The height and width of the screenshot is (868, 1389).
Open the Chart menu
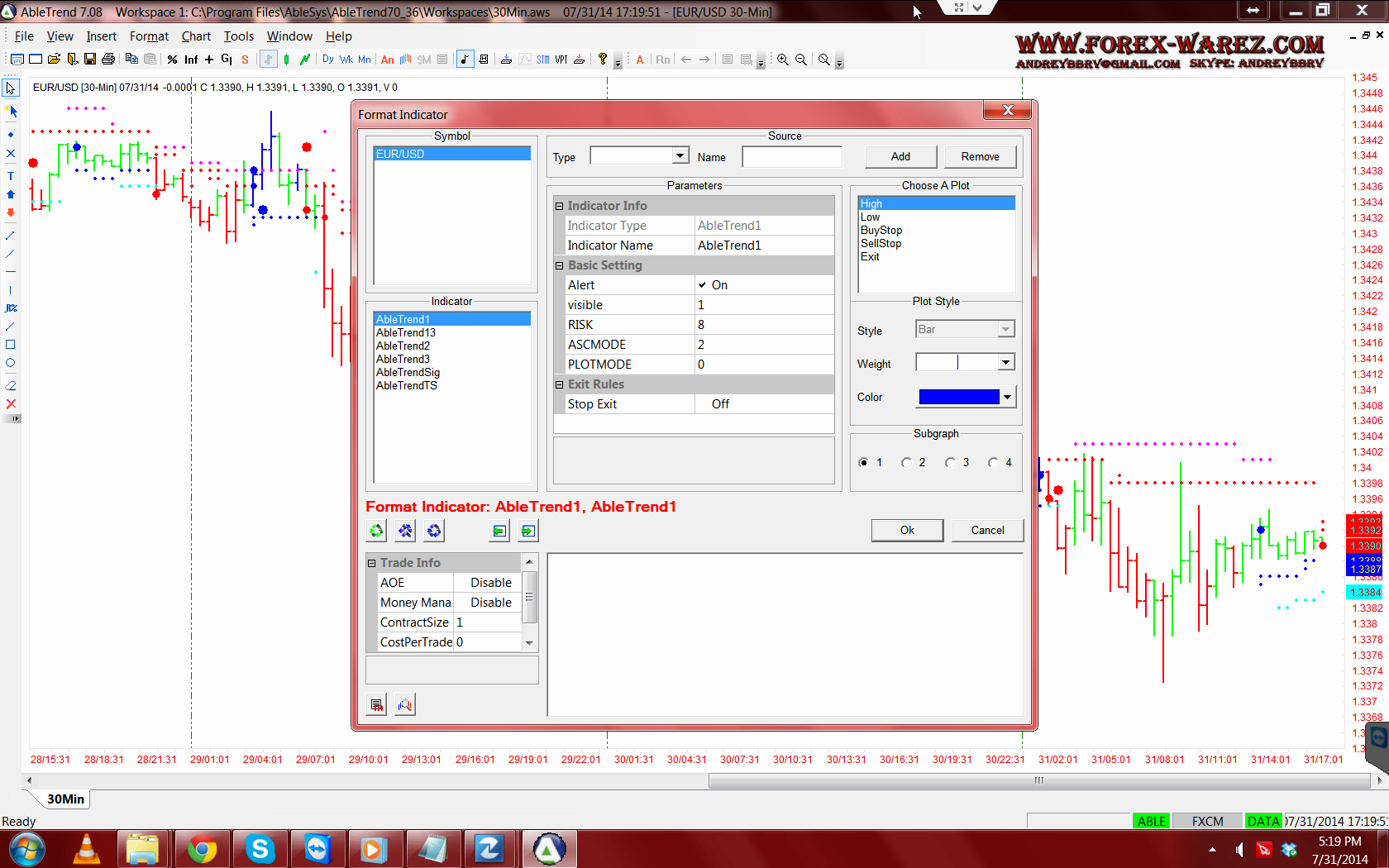(x=196, y=36)
